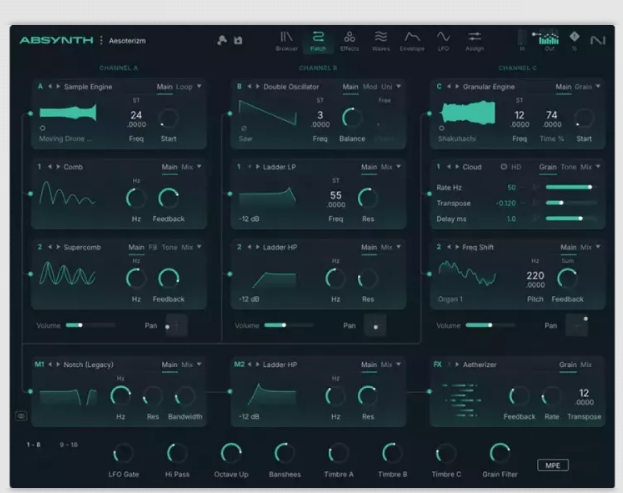
Task: Toggle Ladder LP filter power dot
Action: coord(230,194)
